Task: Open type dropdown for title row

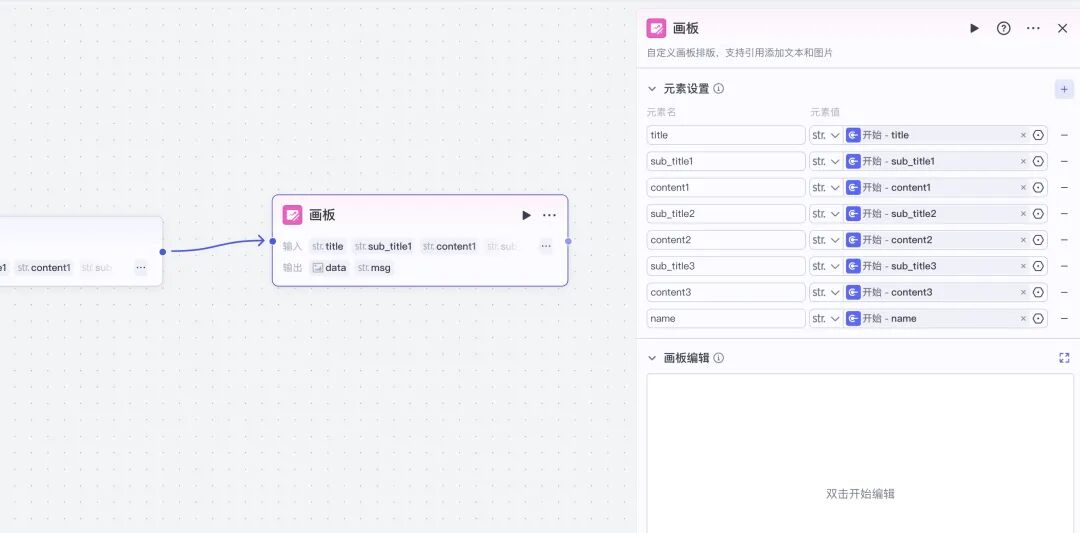Action: click(826, 135)
